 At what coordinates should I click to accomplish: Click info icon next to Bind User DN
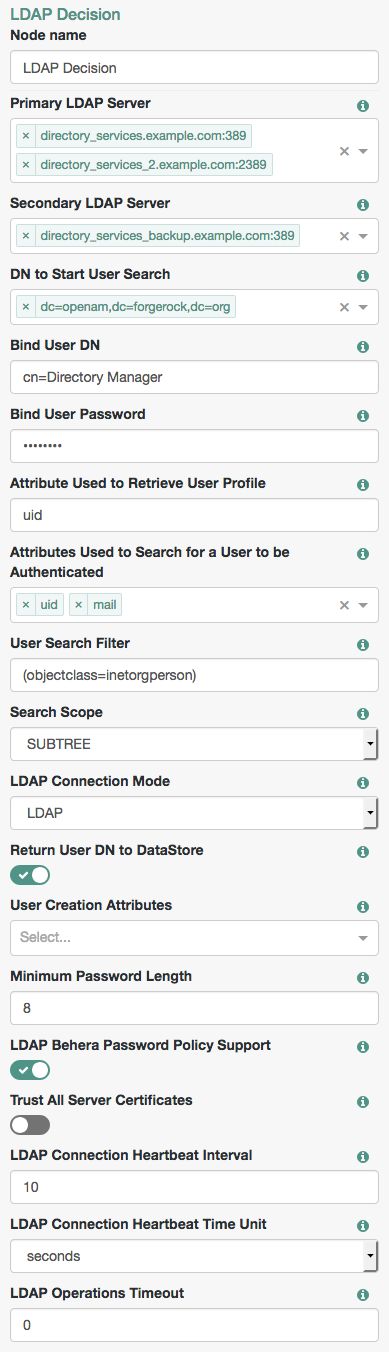pos(363,347)
